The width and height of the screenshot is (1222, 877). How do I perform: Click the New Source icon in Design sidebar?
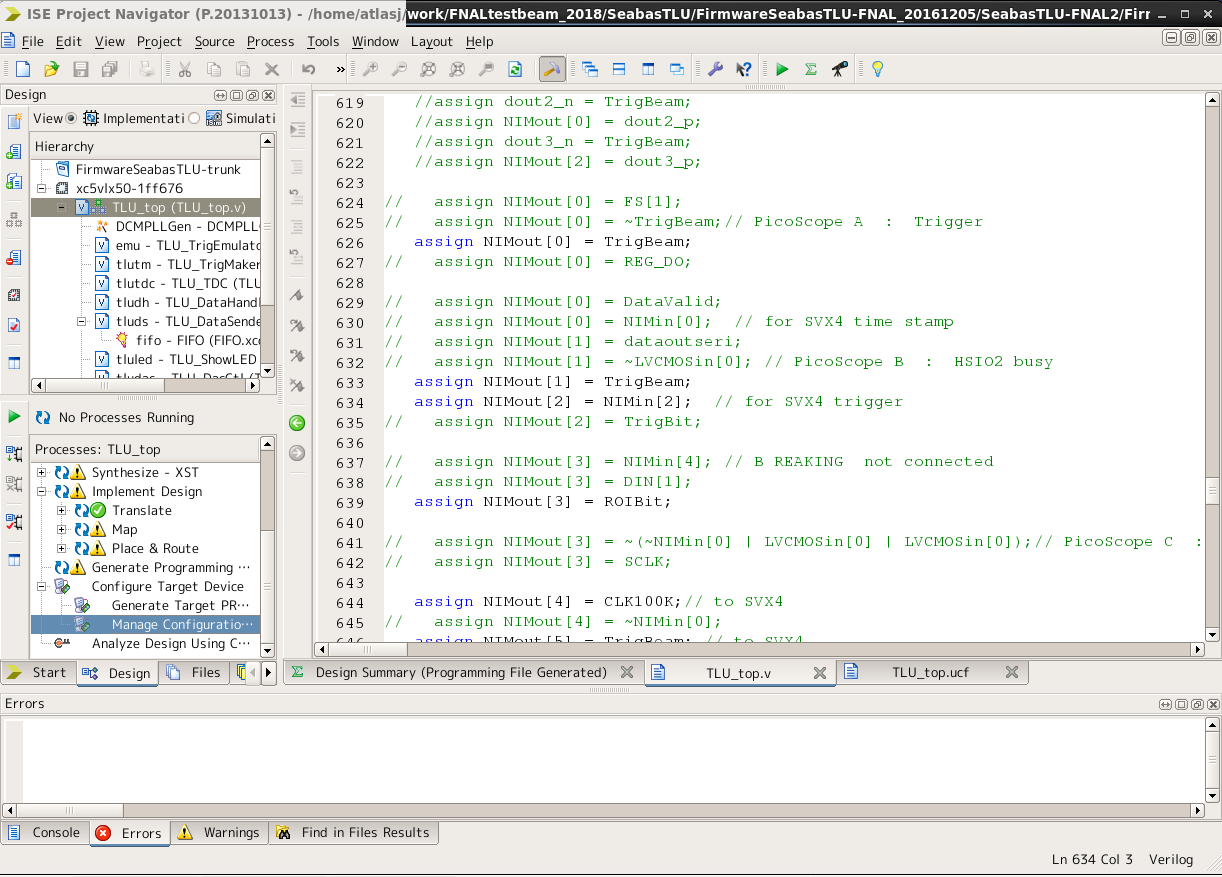[14, 122]
